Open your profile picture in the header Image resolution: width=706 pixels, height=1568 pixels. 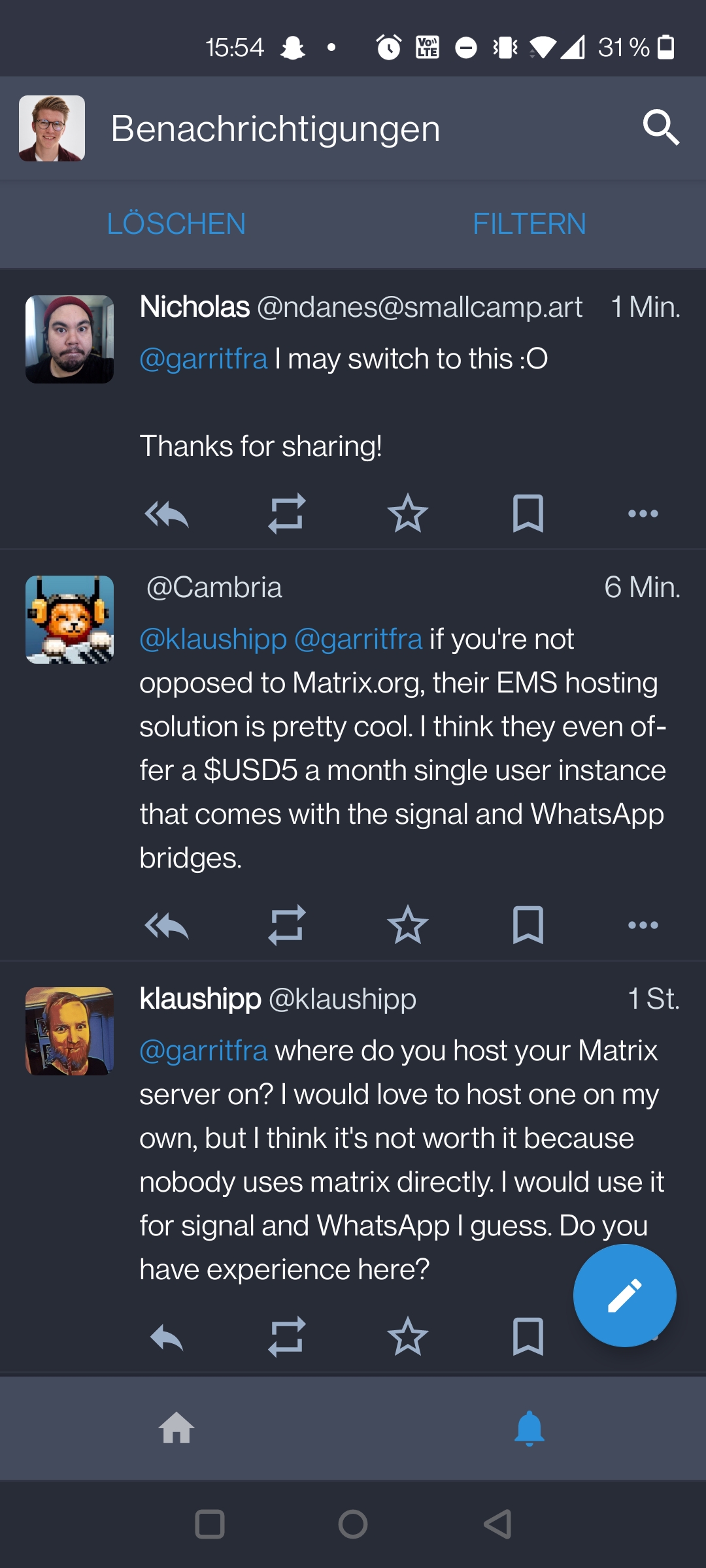tap(52, 128)
